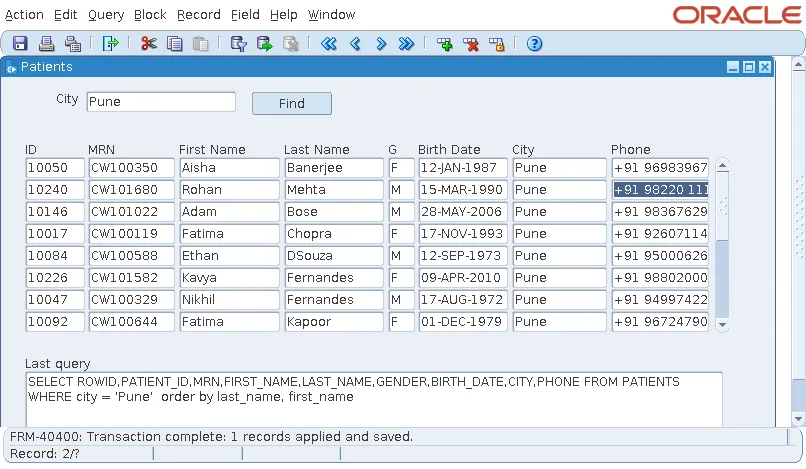Click the Execute Query toolbar icon

(x=265, y=44)
